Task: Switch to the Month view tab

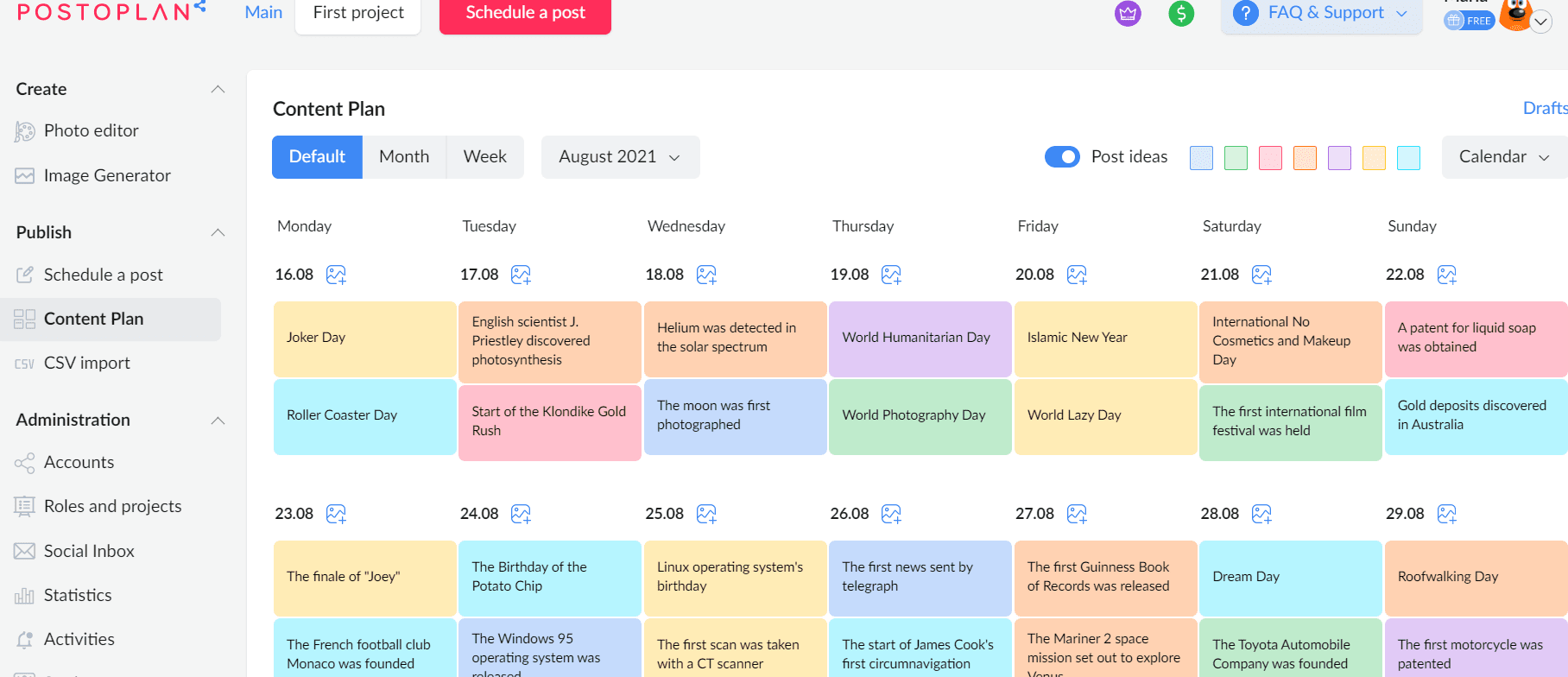Action: tap(404, 157)
